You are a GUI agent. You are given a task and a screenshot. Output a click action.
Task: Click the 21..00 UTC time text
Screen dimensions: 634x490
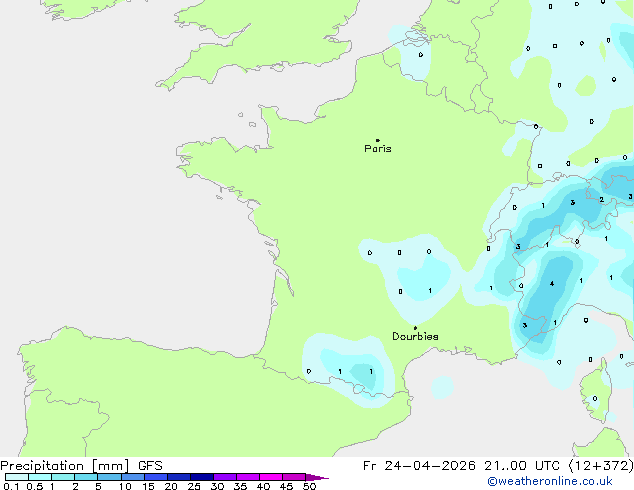522,466
